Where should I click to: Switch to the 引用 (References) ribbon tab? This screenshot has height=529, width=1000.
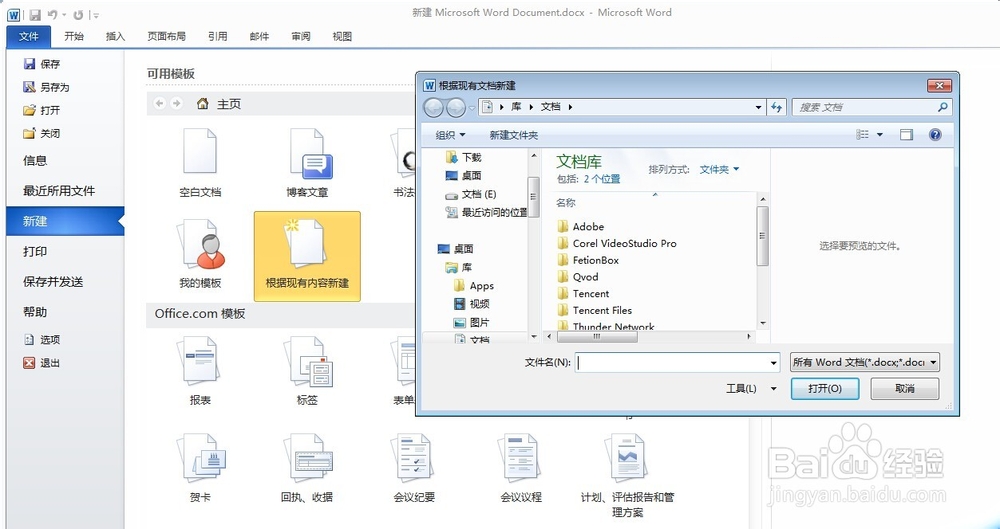pos(217,36)
